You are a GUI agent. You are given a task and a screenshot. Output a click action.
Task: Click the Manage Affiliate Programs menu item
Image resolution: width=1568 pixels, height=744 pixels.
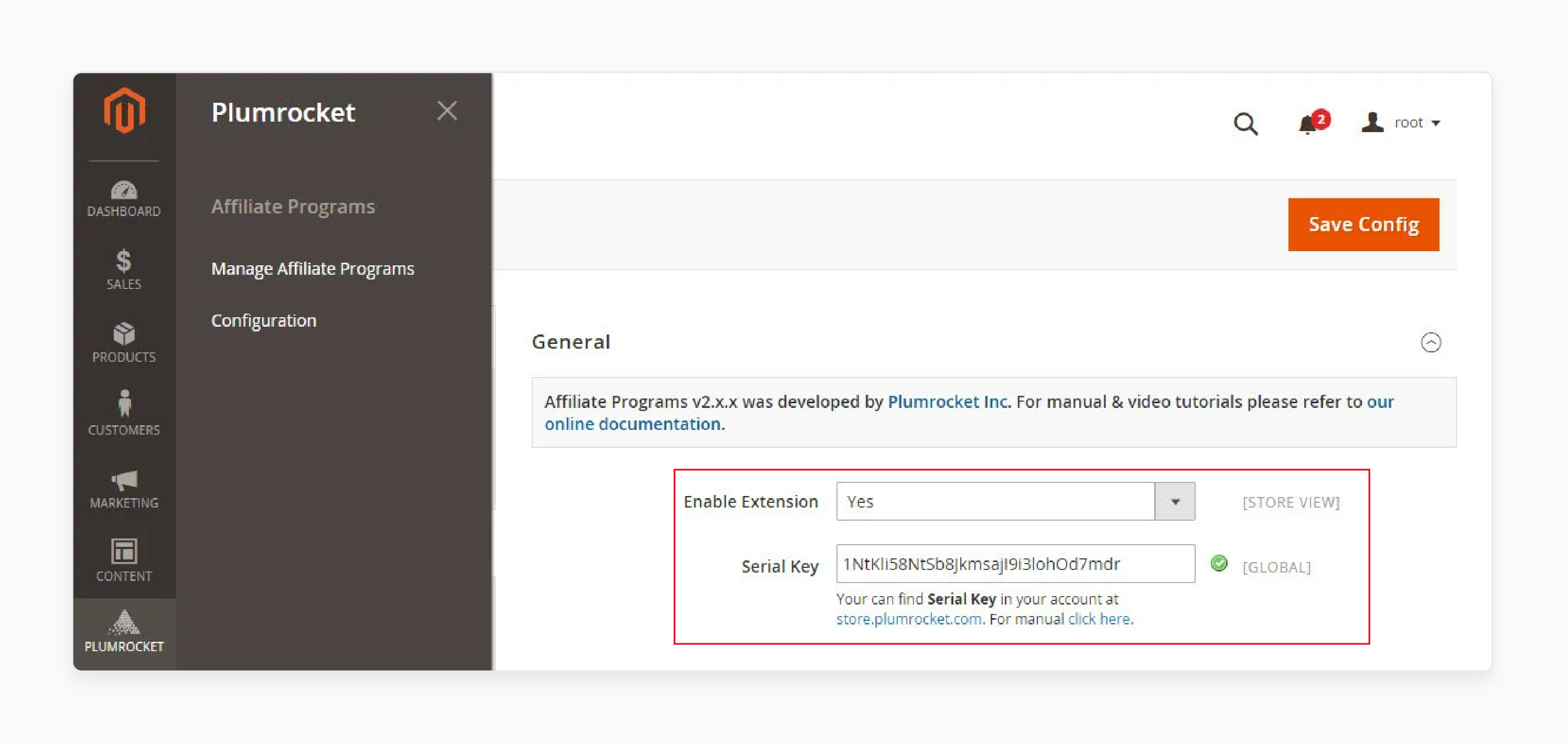tap(313, 268)
